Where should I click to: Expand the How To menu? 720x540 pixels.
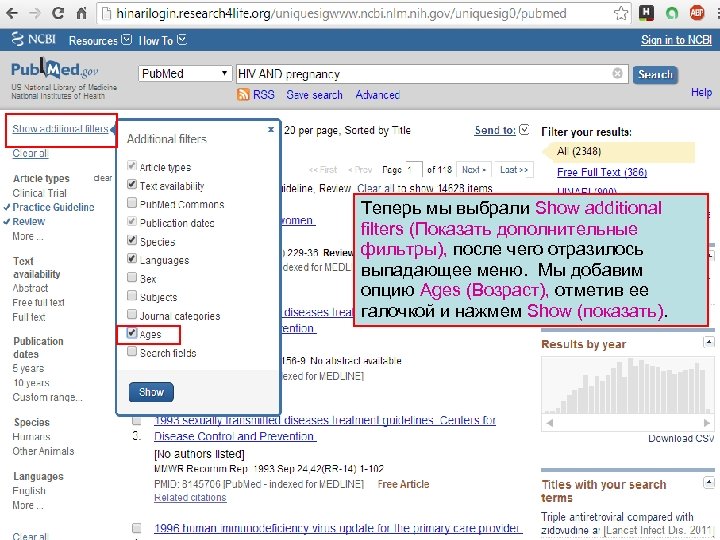pos(163,40)
